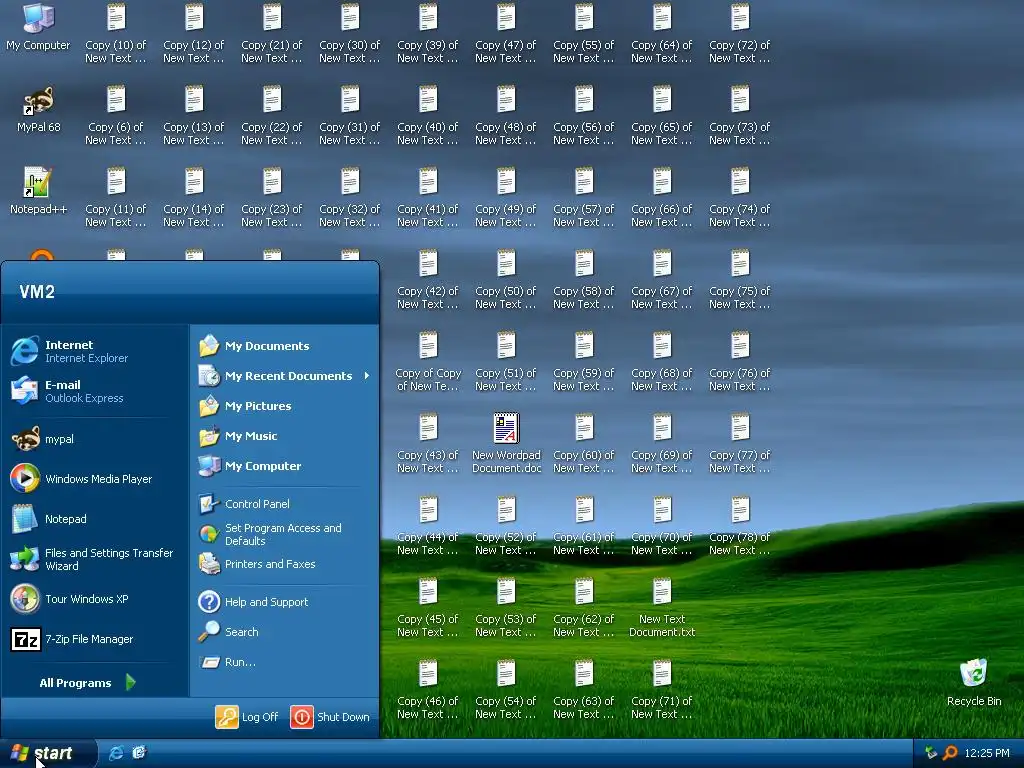Image resolution: width=1024 pixels, height=768 pixels.
Task: Click the Log Off button
Action: pyautogui.click(x=247, y=716)
